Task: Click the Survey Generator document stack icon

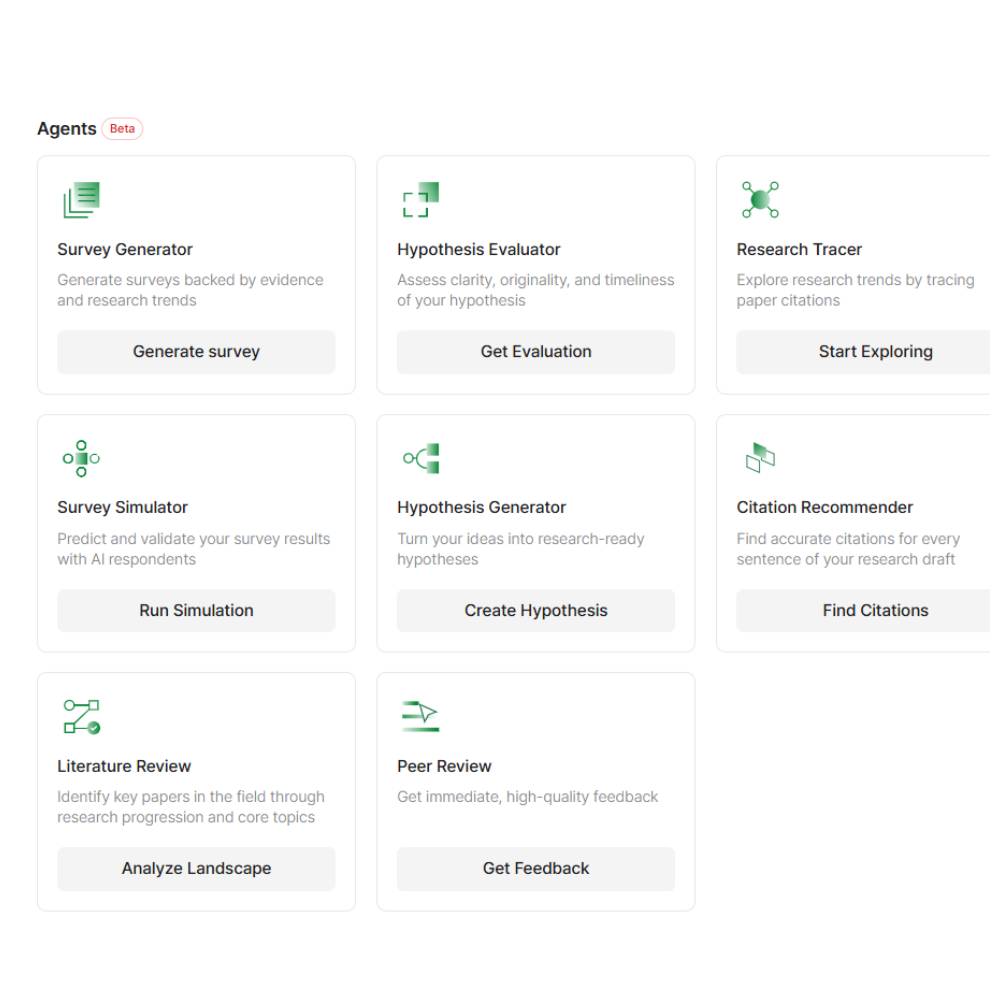Action: (x=82, y=198)
